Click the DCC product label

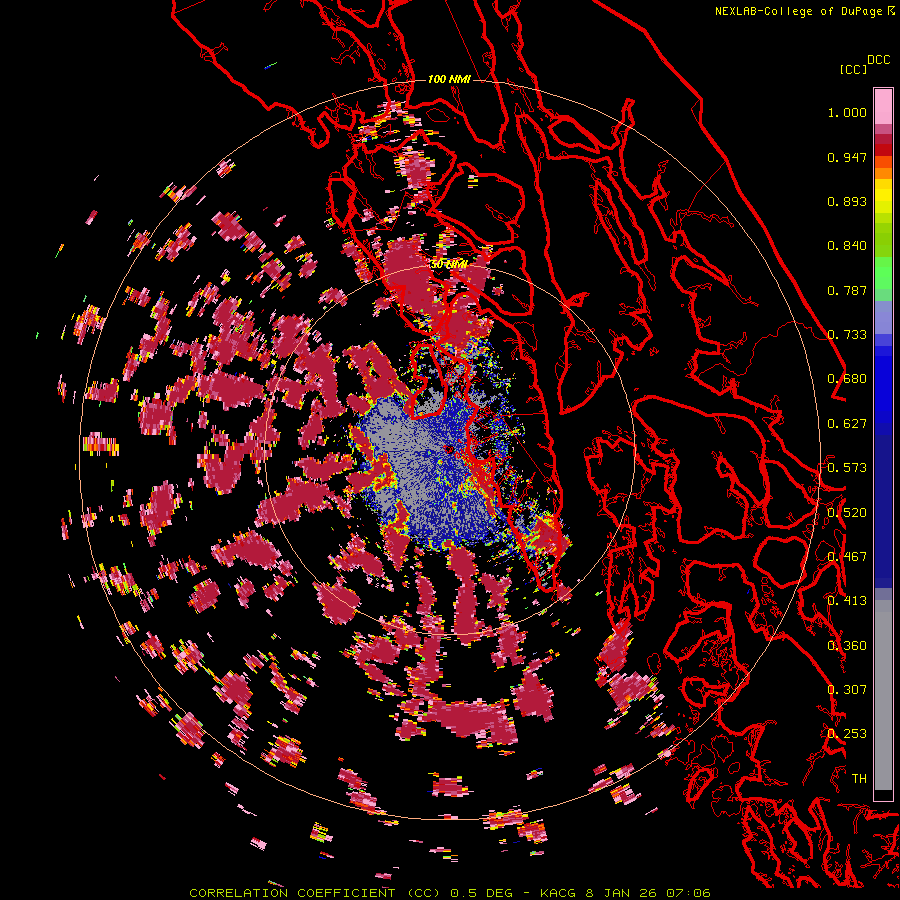pos(878,60)
